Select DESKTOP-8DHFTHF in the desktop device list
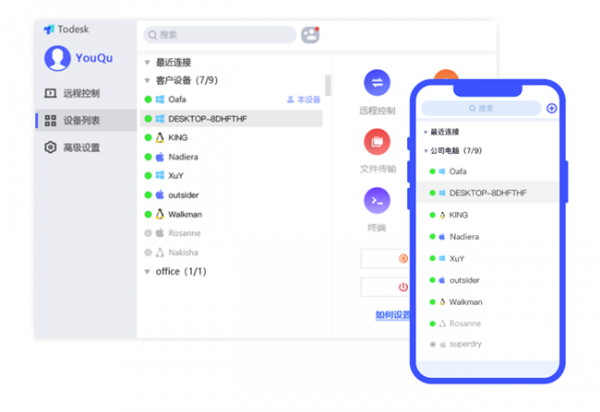600x412 pixels. pos(232,119)
